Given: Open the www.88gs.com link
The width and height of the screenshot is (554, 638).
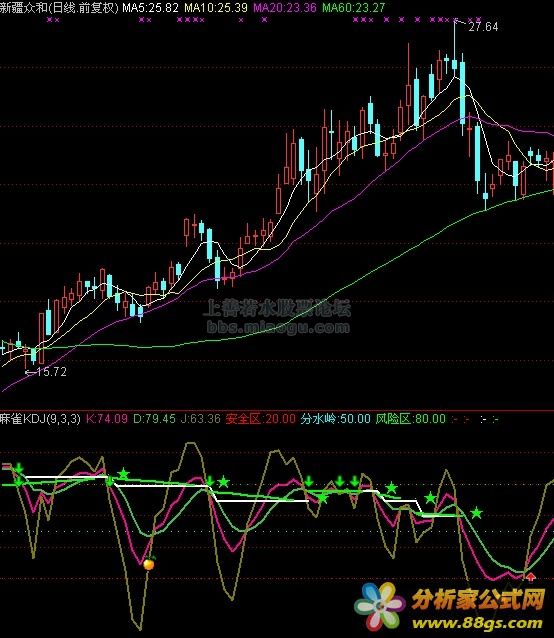Looking at the screenshot, I should point(477,623).
